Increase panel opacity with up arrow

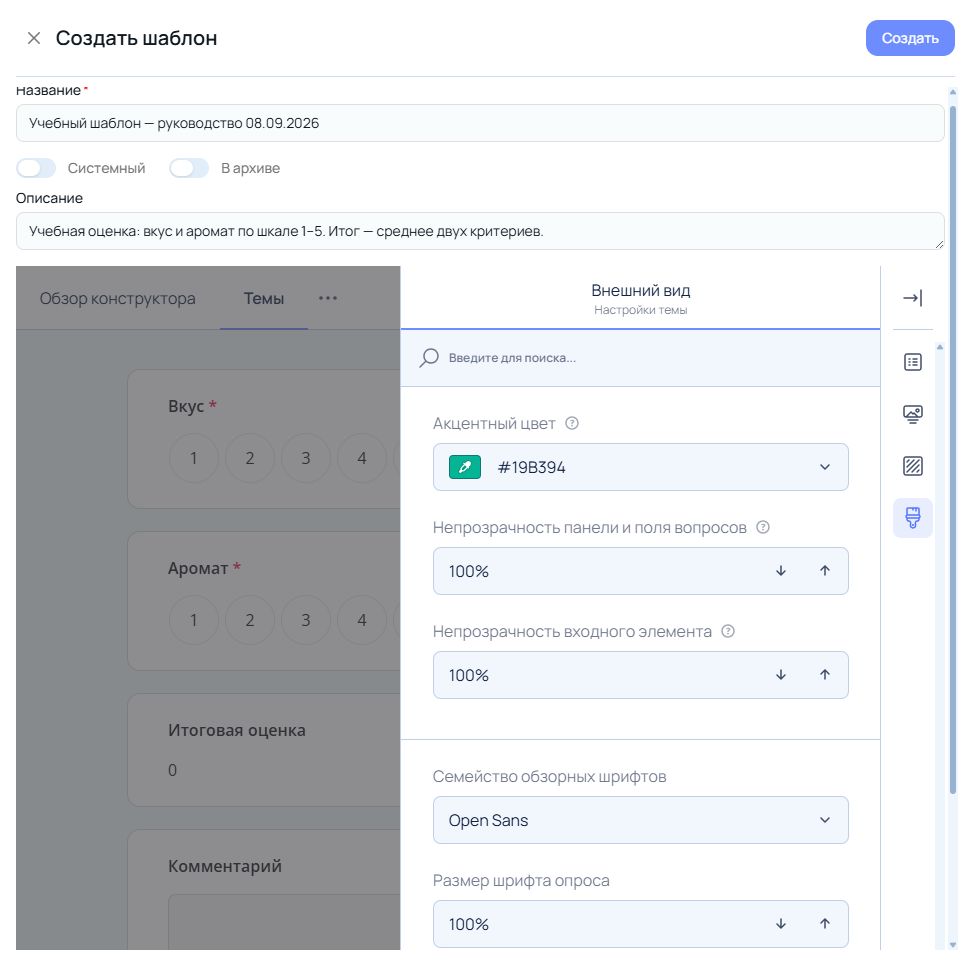(x=824, y=570)
